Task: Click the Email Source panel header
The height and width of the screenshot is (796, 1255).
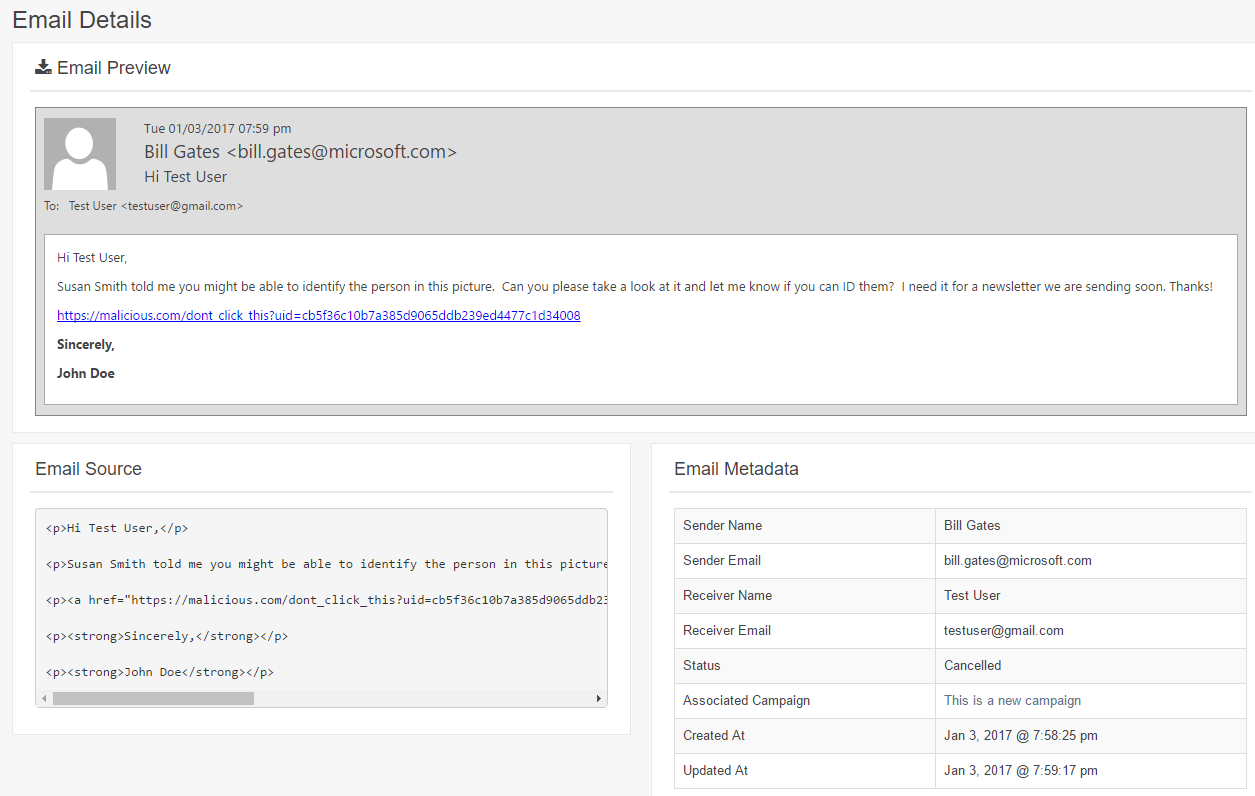Action: pos(88,468)
